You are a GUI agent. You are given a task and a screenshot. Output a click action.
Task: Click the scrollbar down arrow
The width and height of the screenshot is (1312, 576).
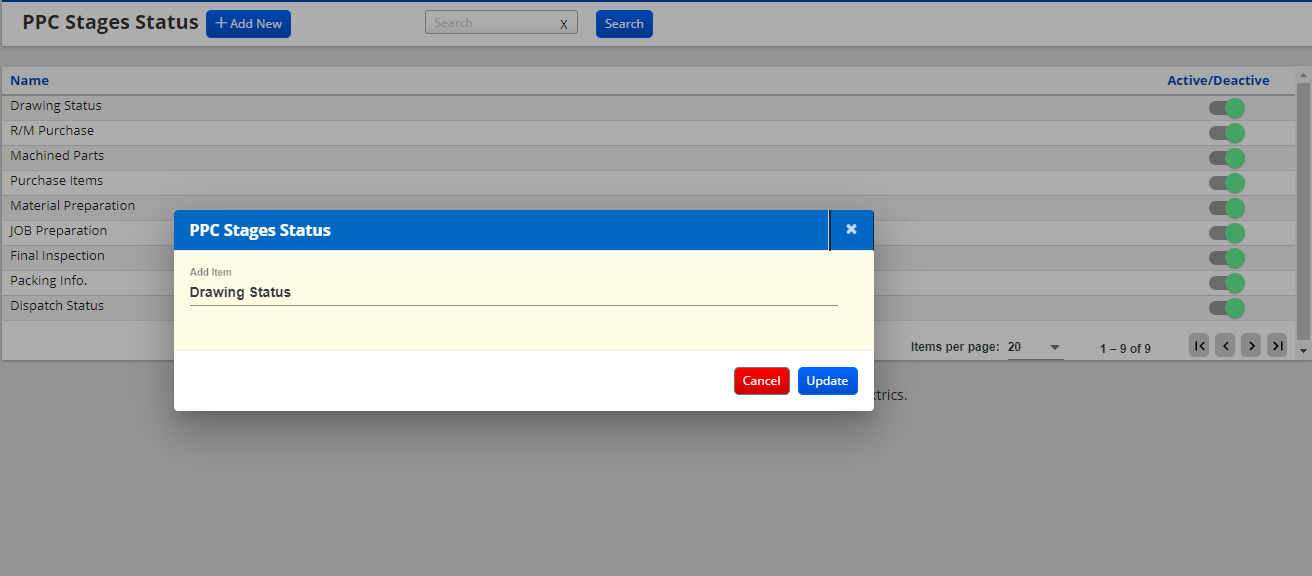(x=1303, y=351)
